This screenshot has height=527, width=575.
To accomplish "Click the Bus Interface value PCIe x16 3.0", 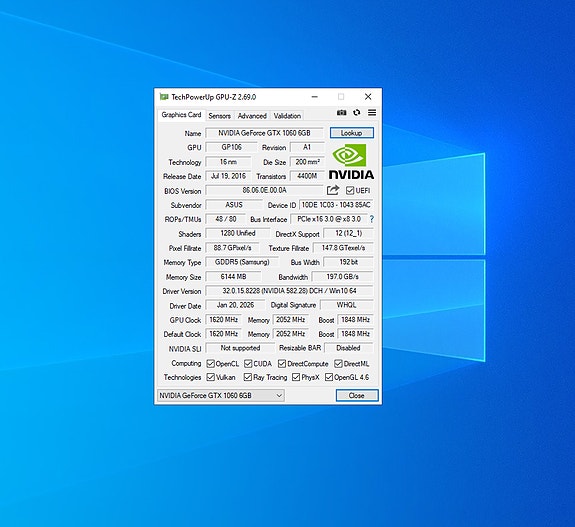I will pyautogui.click(x=329, y=219).
